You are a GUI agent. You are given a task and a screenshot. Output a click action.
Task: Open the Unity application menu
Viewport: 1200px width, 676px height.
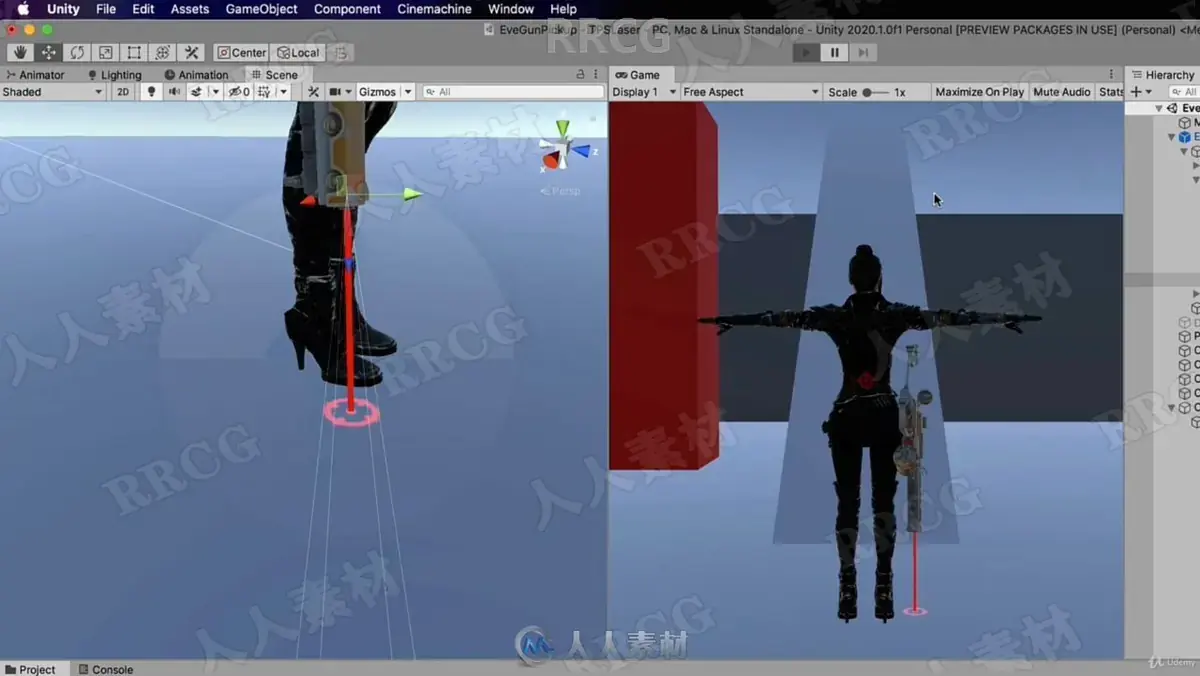[63, 9]
